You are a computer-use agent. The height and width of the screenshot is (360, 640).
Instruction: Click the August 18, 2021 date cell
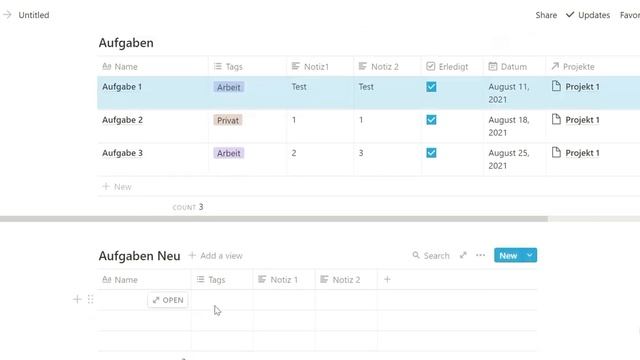(x=515, y=126)
